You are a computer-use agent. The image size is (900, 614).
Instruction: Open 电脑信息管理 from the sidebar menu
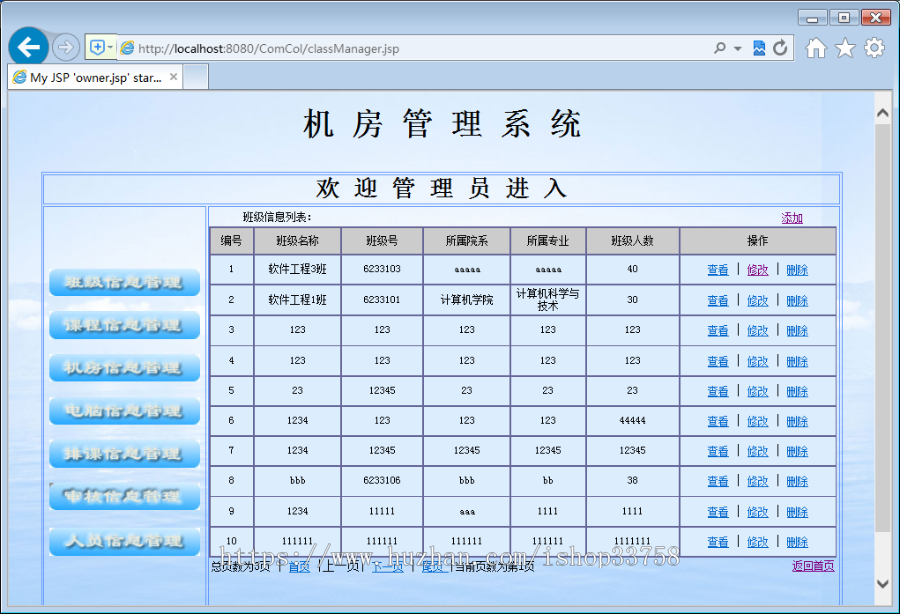pos(123,411)
